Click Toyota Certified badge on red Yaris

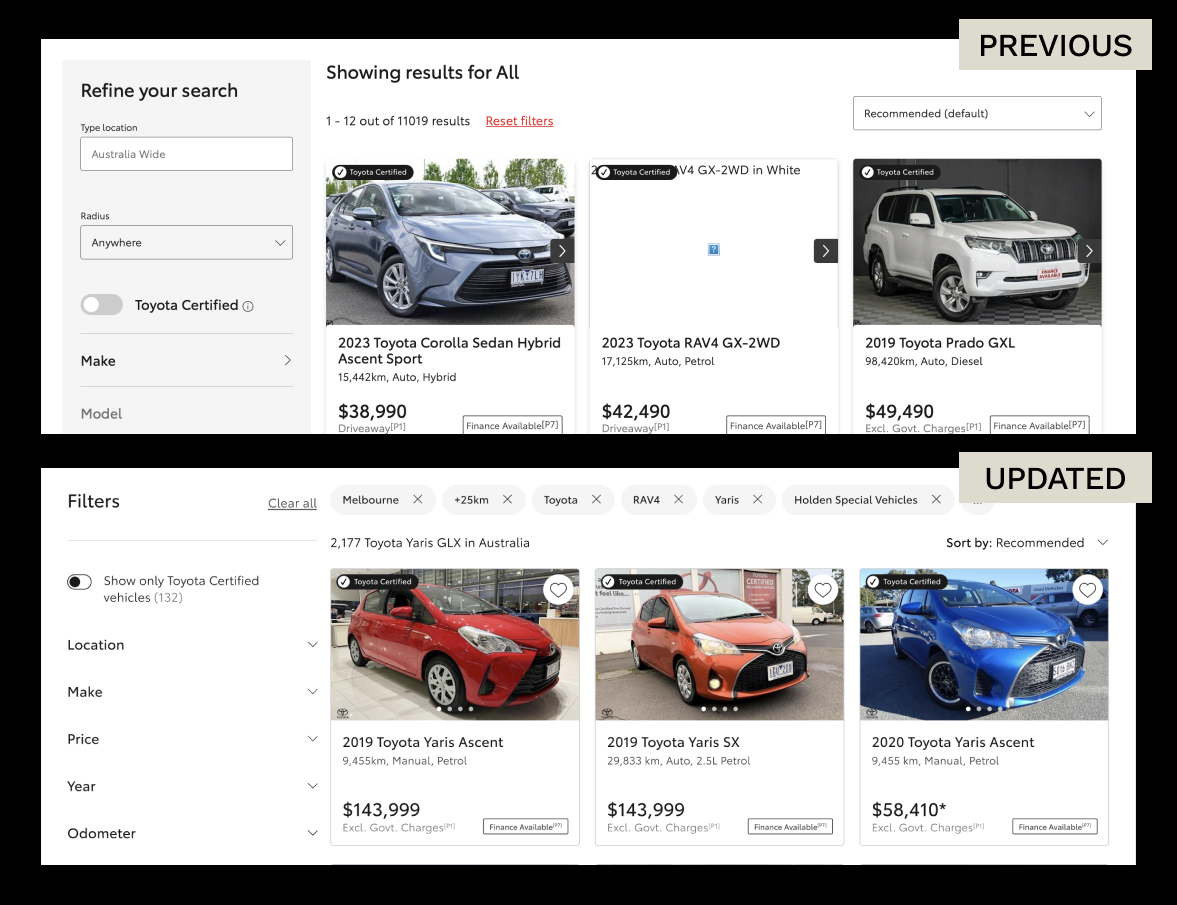pos(378,582)
